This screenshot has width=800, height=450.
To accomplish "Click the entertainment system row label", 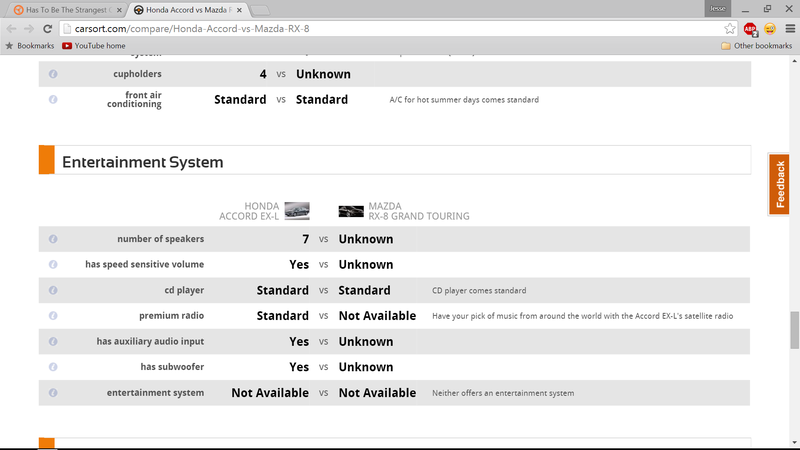I will pyautogui.click(x=156, y=393).
